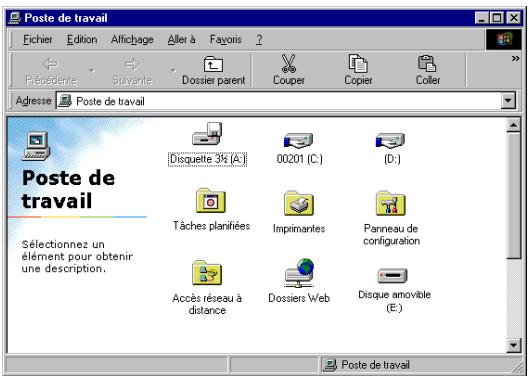Open the Aller à menu
The width and height of the screenshot is (529, 376).
[x=182, y=39]
